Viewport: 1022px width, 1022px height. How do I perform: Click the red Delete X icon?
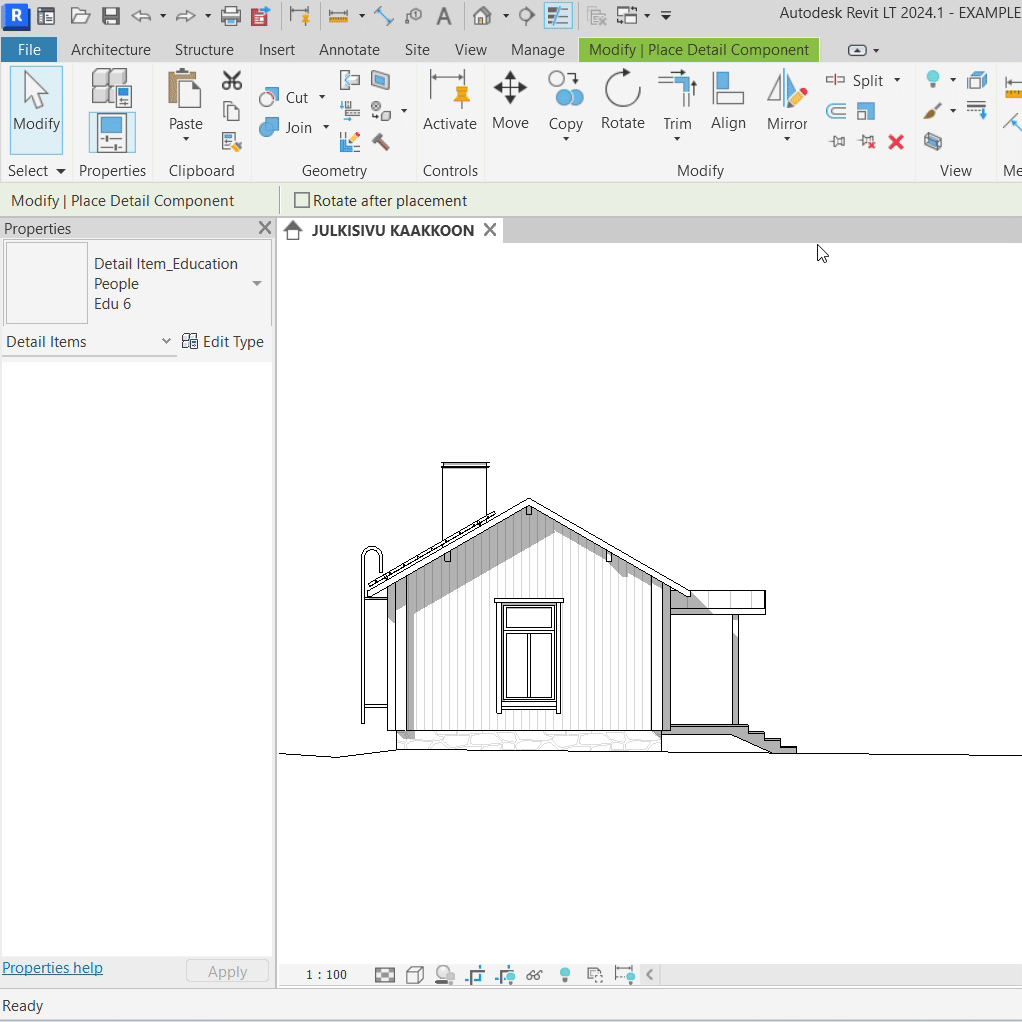tap(896, 142)
